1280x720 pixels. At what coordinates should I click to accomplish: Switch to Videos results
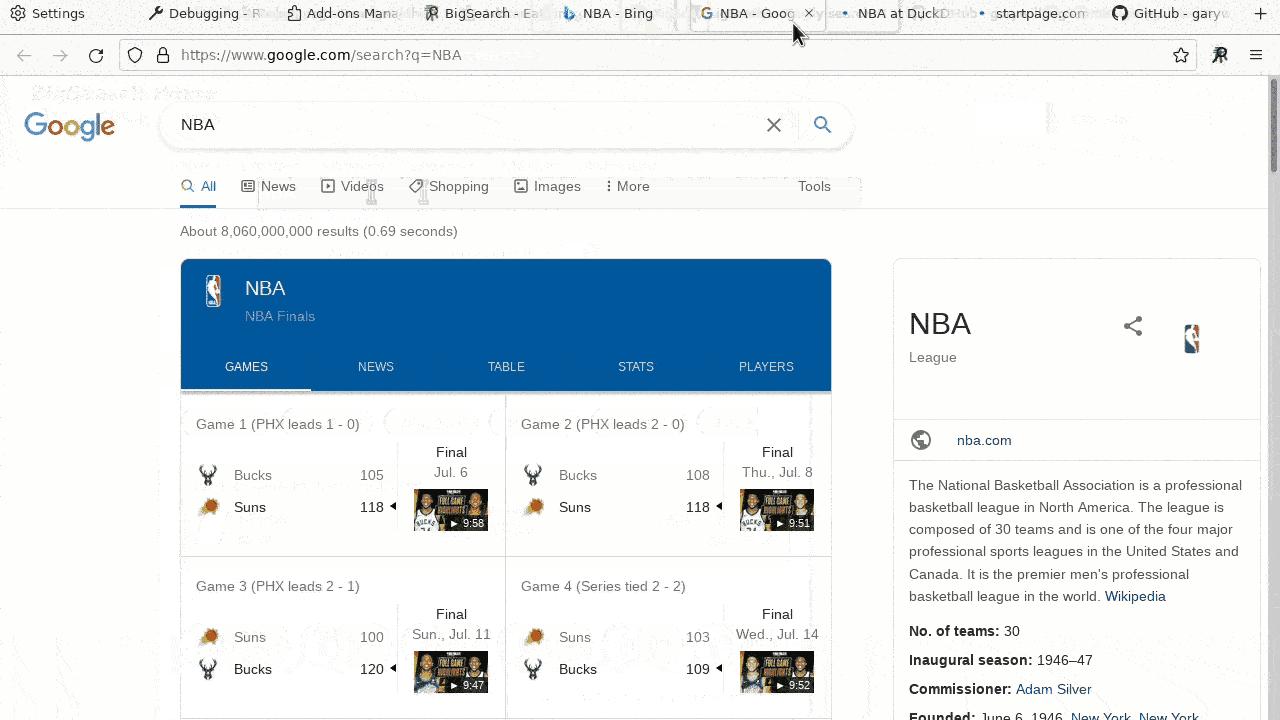coord(352,186)
